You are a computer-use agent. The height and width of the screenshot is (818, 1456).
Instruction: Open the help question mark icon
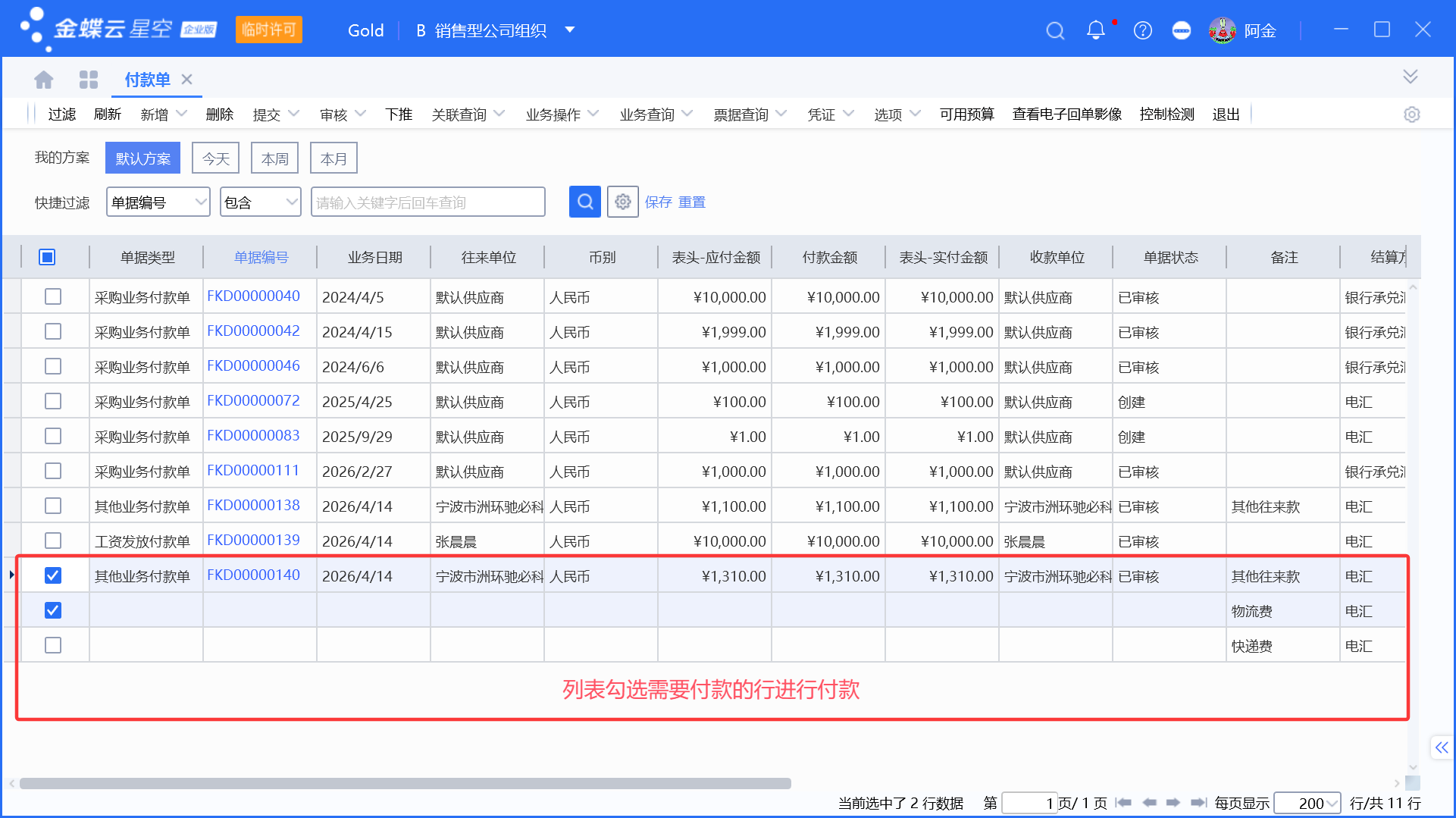click(x=1142, y=30)
